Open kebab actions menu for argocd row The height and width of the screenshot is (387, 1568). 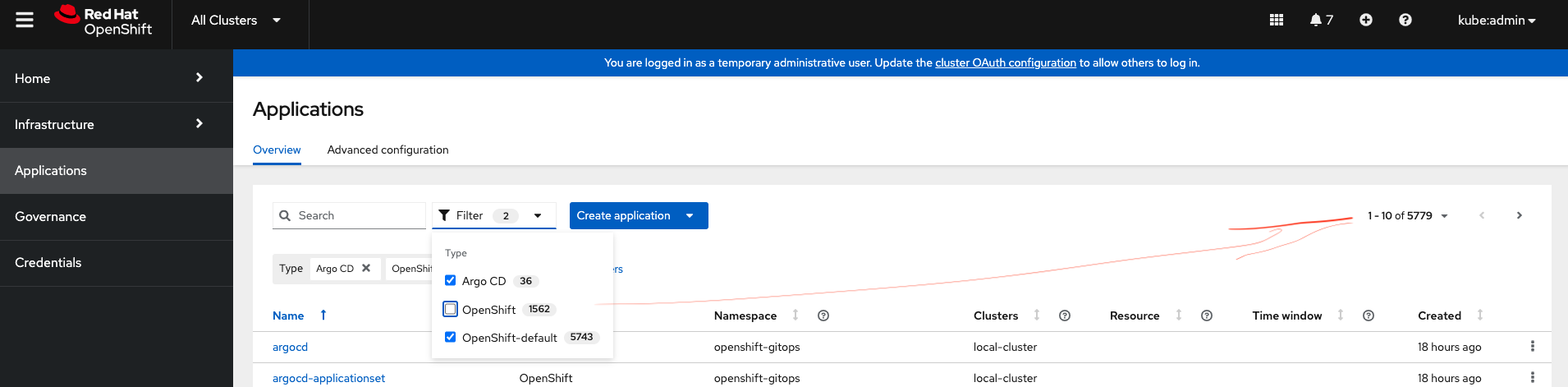pyautogui.click(x=1532, y=347)
